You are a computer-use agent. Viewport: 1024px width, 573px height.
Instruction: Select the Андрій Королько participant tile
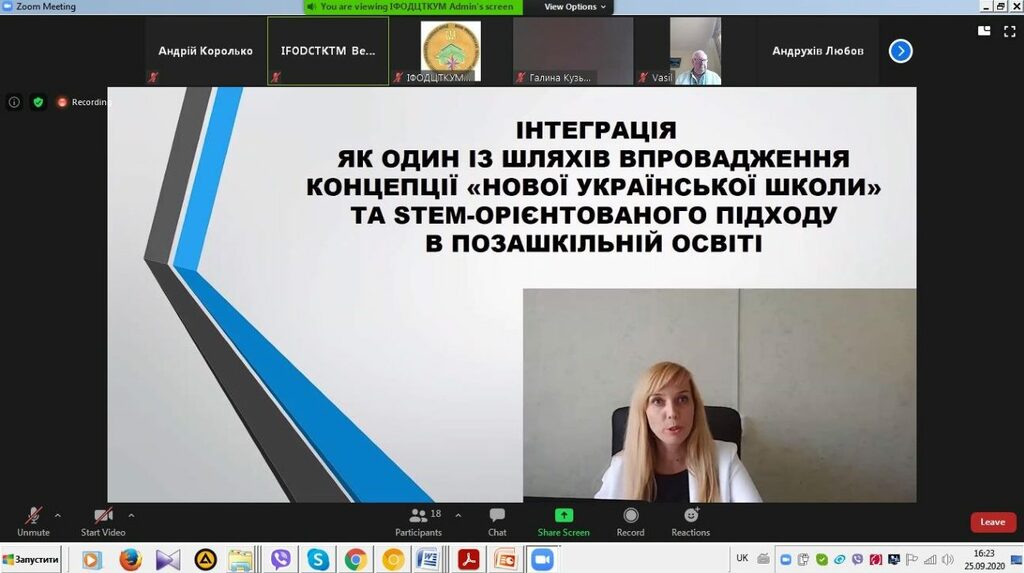coord(205,51)
